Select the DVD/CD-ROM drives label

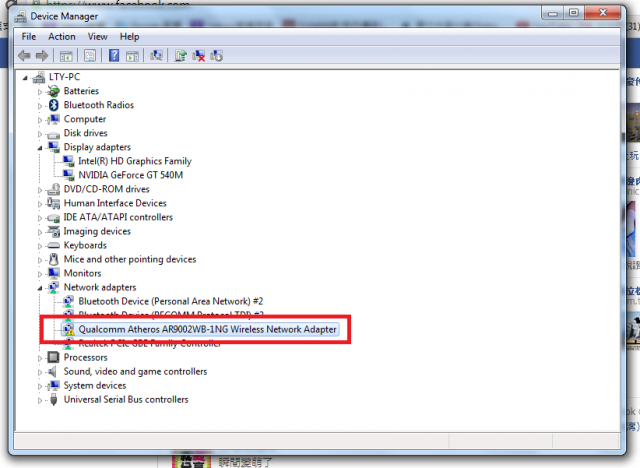click(x=107, y=189)
